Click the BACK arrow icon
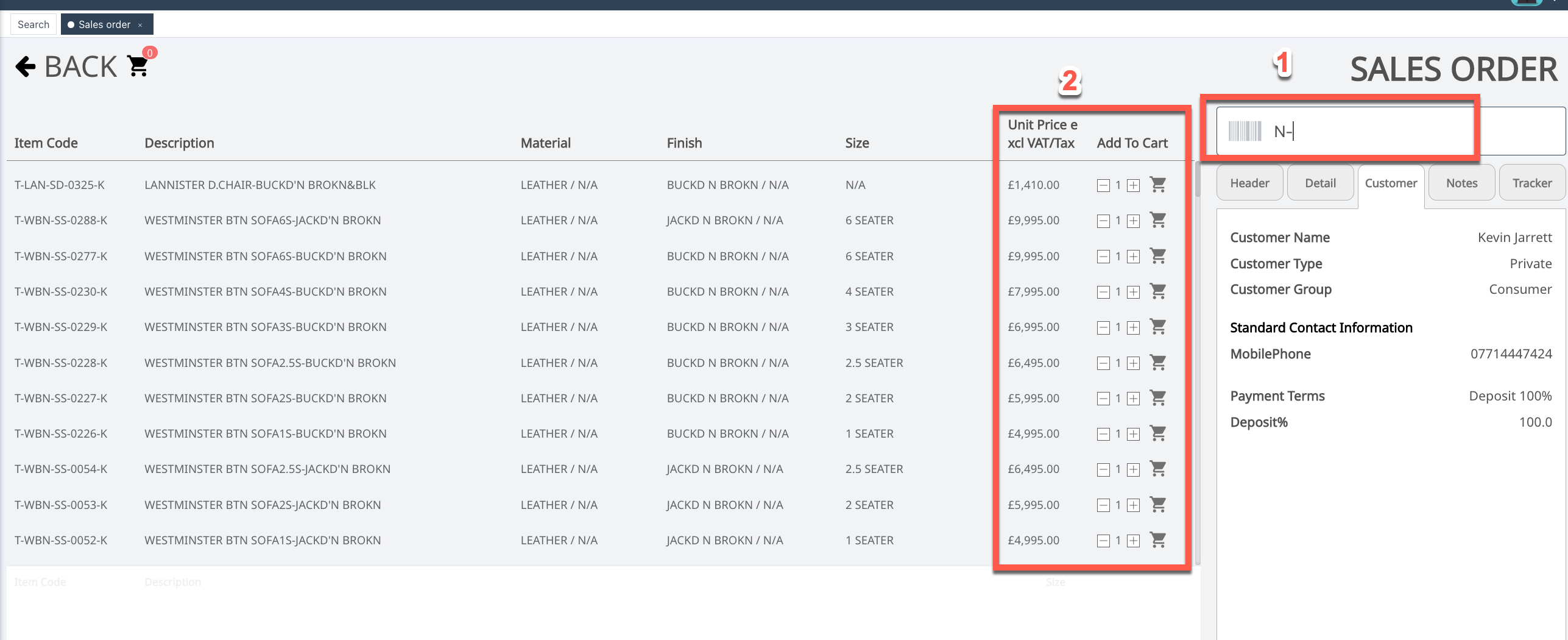Image resolution: width=1568 pixels, height=640 pixels. pos(26,66)
